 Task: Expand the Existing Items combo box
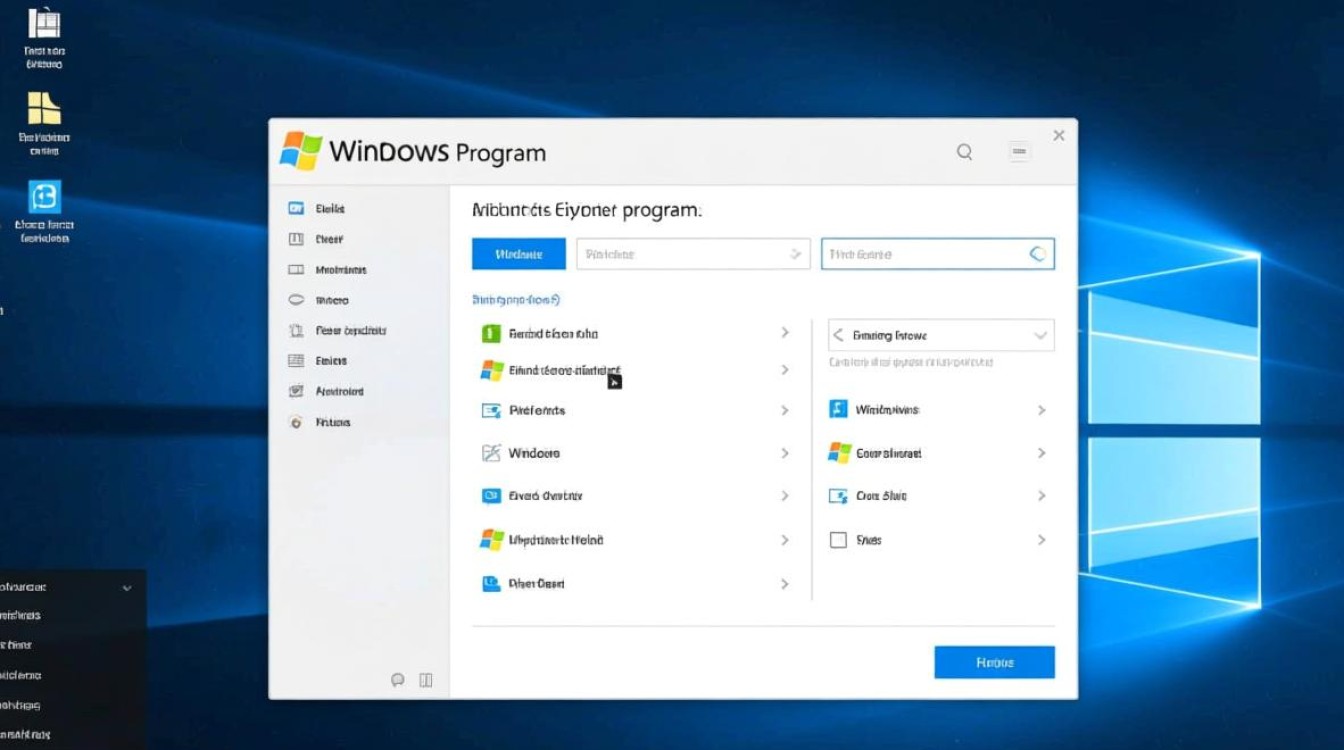940,334
